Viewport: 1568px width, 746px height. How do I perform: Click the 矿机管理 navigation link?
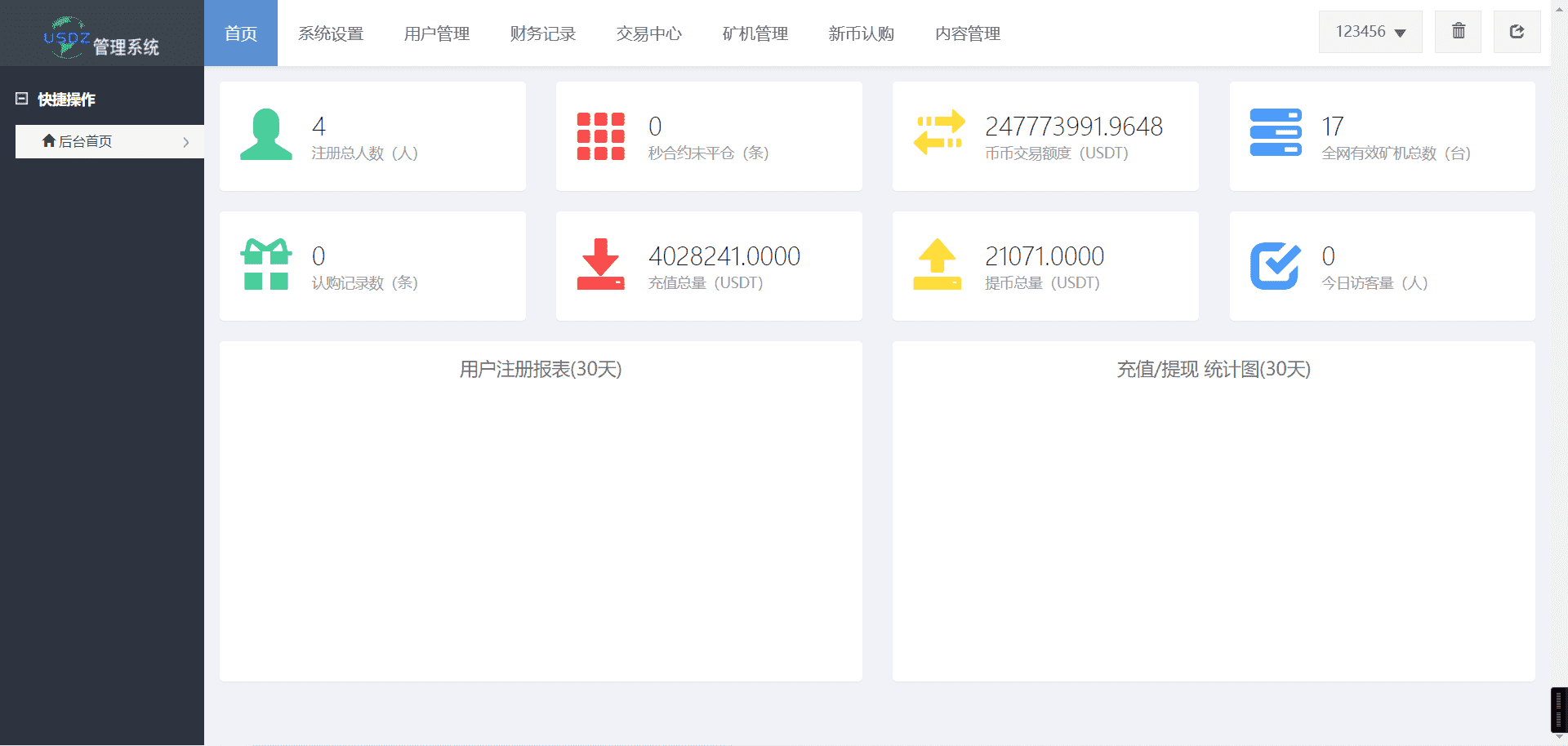755,33
